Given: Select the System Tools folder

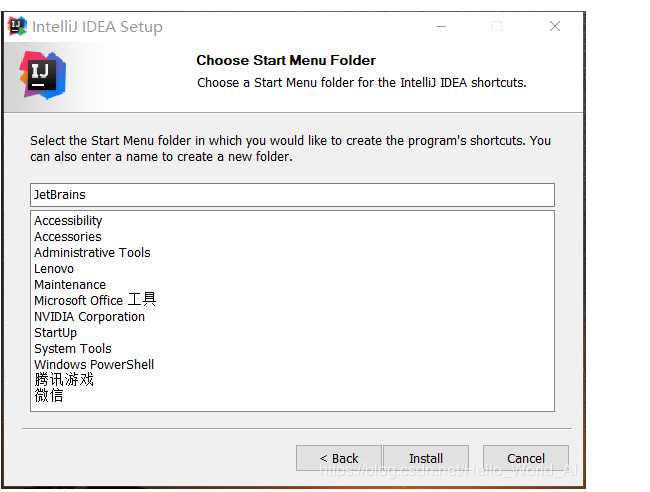Looking at the screenshot, I should click(x=73, y=349).
